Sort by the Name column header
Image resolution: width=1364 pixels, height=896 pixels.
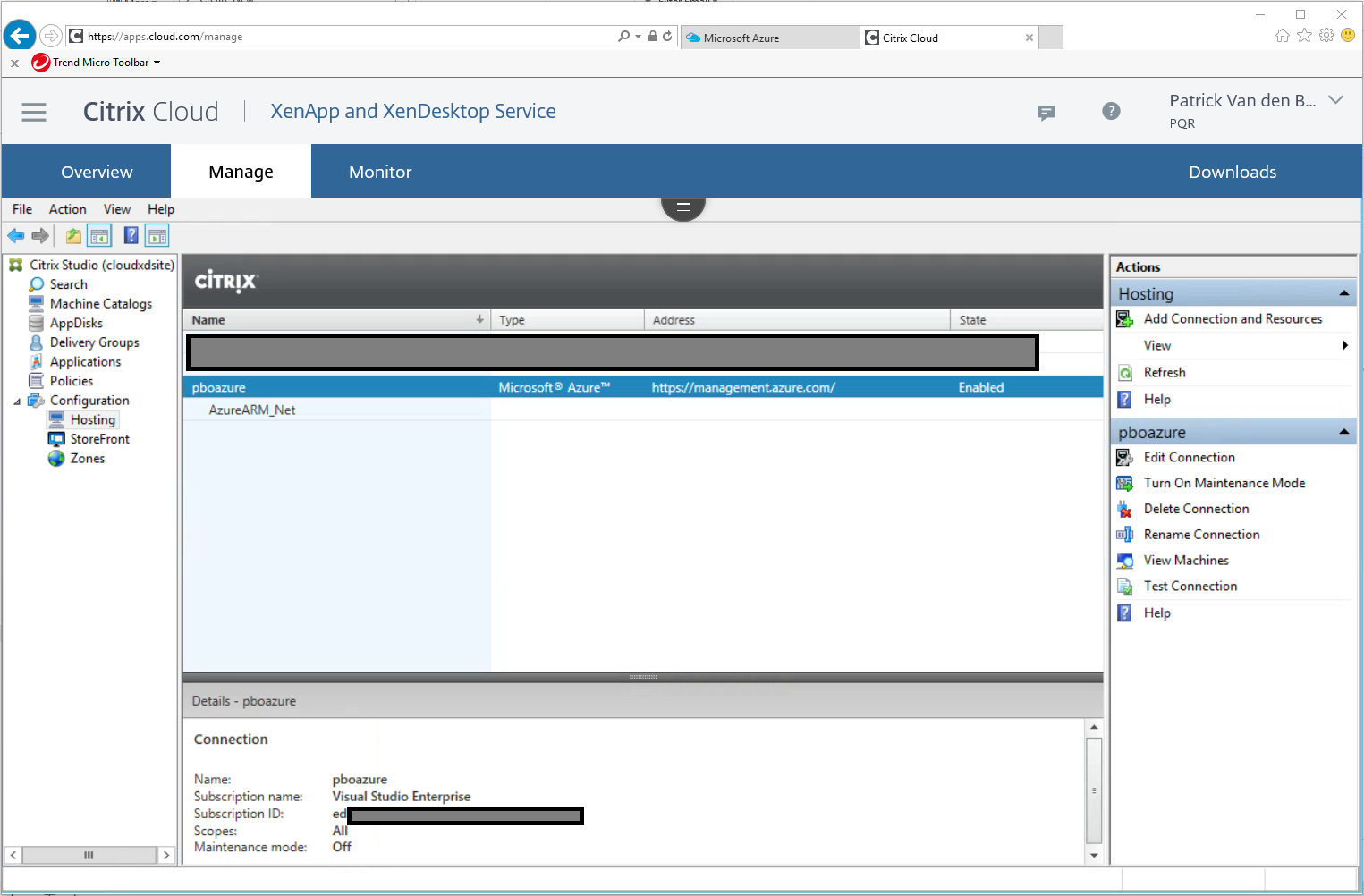point(336,320)
